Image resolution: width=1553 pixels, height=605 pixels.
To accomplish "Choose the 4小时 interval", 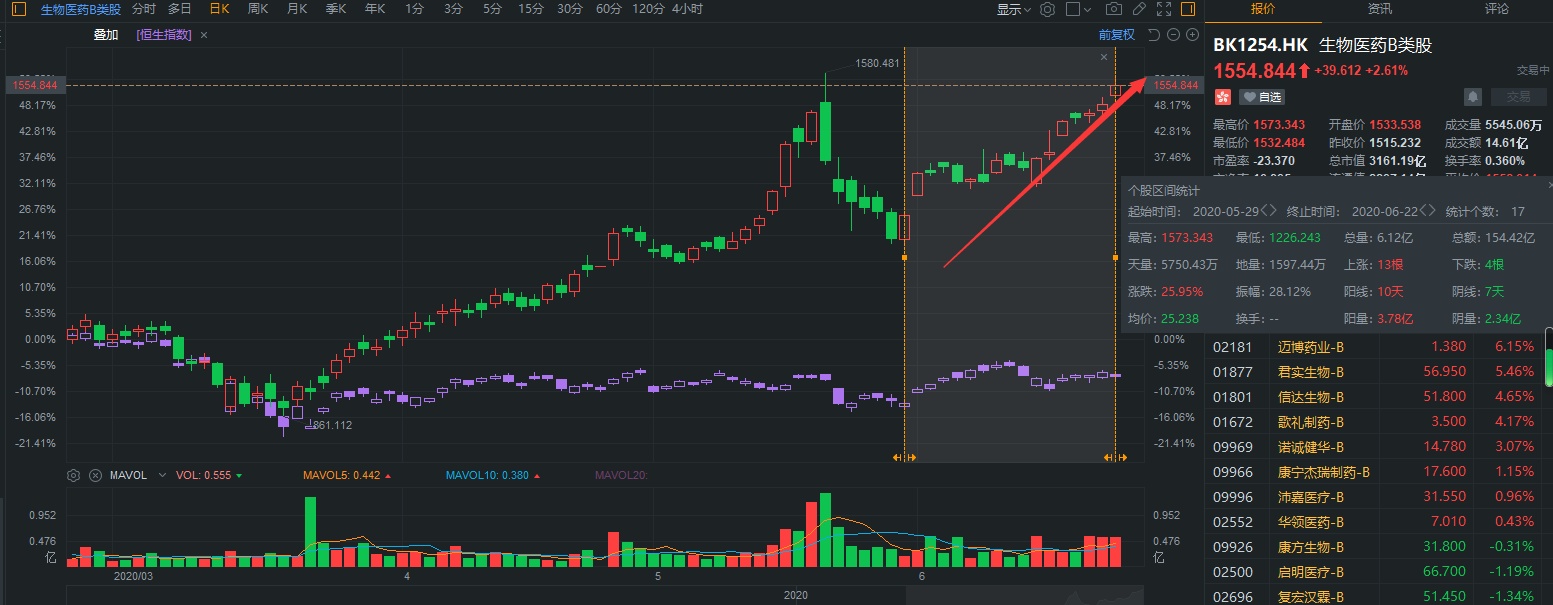I will point(687,9).
